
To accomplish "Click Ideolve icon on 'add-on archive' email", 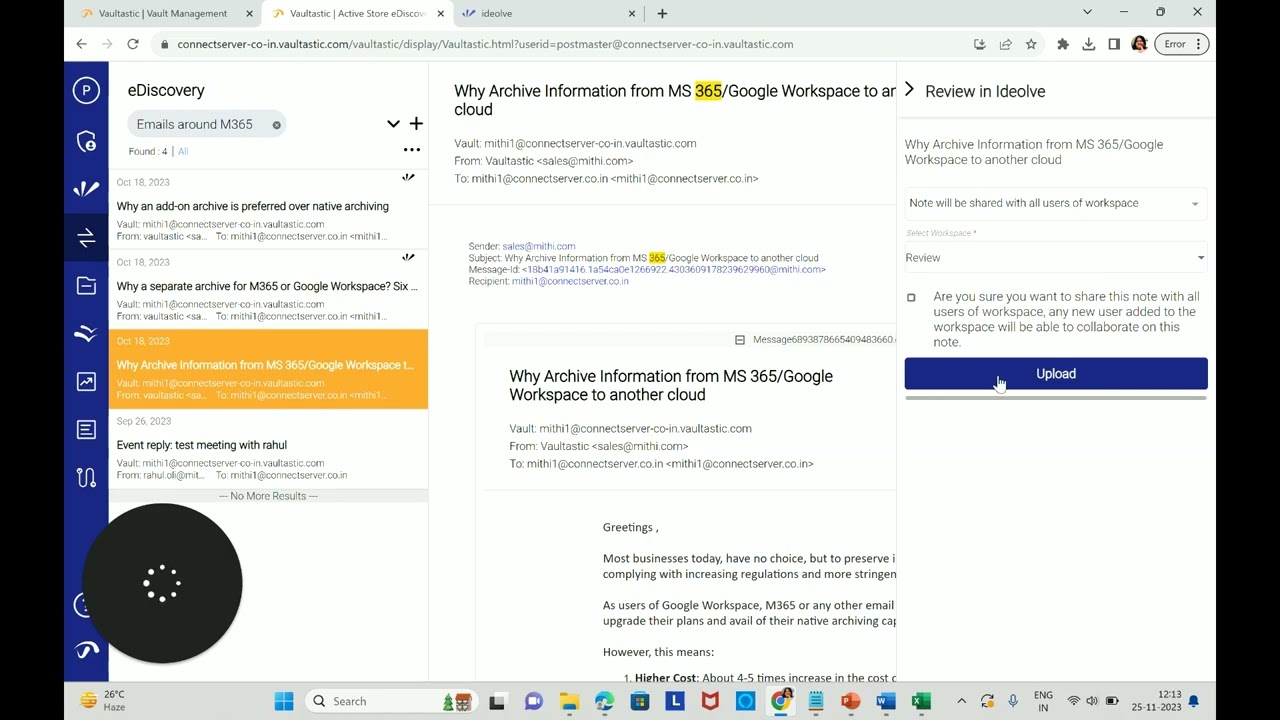I will pyautogui.click(x=408, y=177).
